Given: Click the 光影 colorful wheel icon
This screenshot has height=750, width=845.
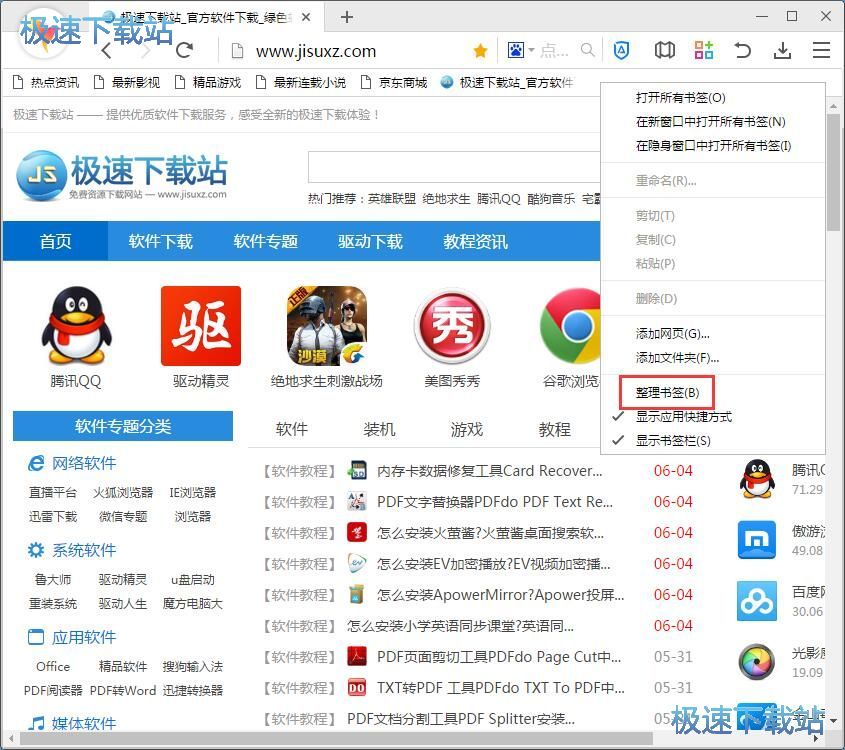Looking at the screenshot, I should [757, 662].
